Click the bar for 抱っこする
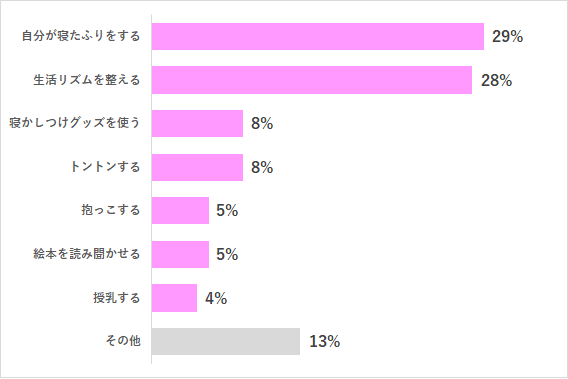Image resolution: width=568 pixels, height=379 pixels. (180, 211)
